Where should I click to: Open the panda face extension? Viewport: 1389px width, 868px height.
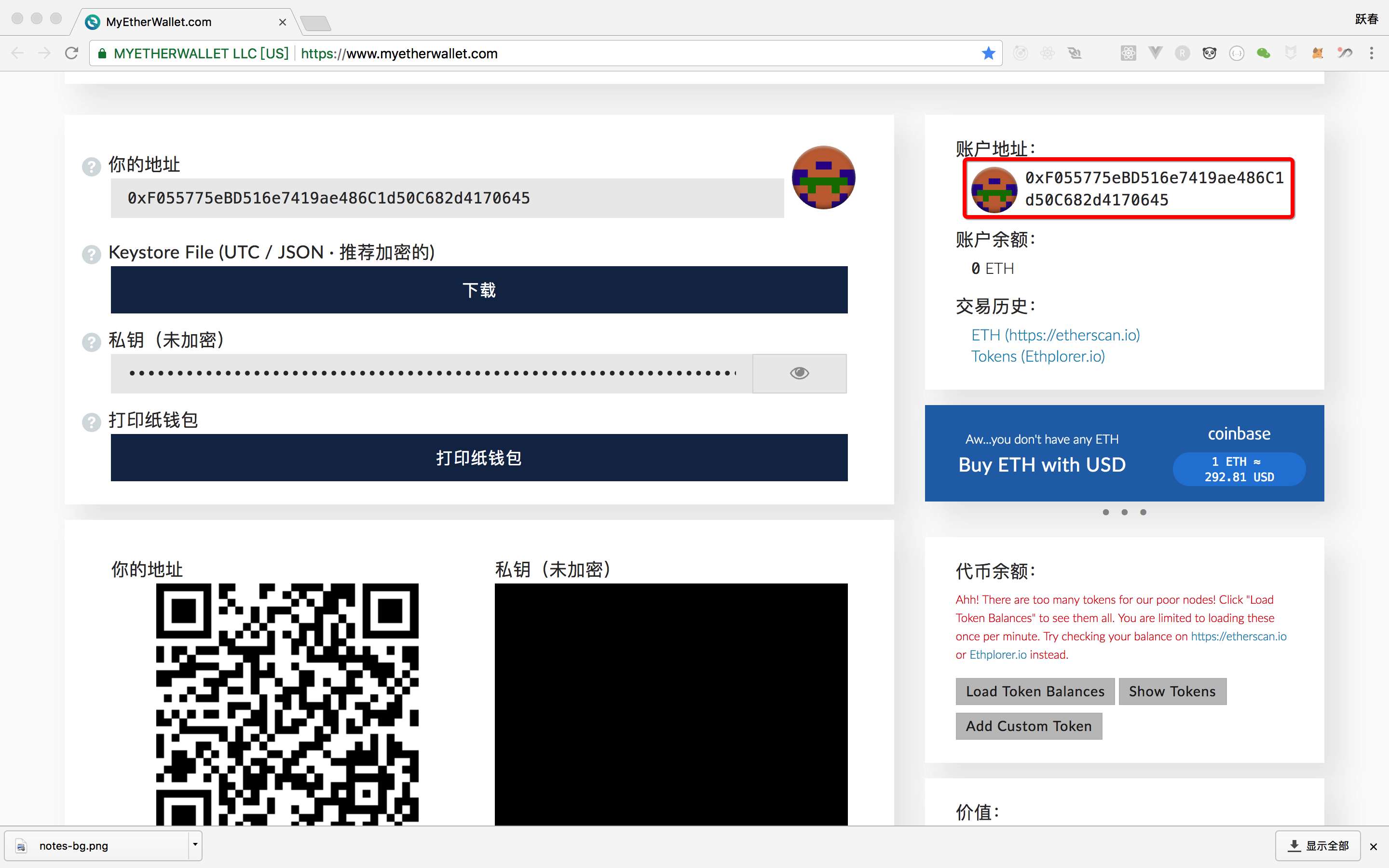1210,54
